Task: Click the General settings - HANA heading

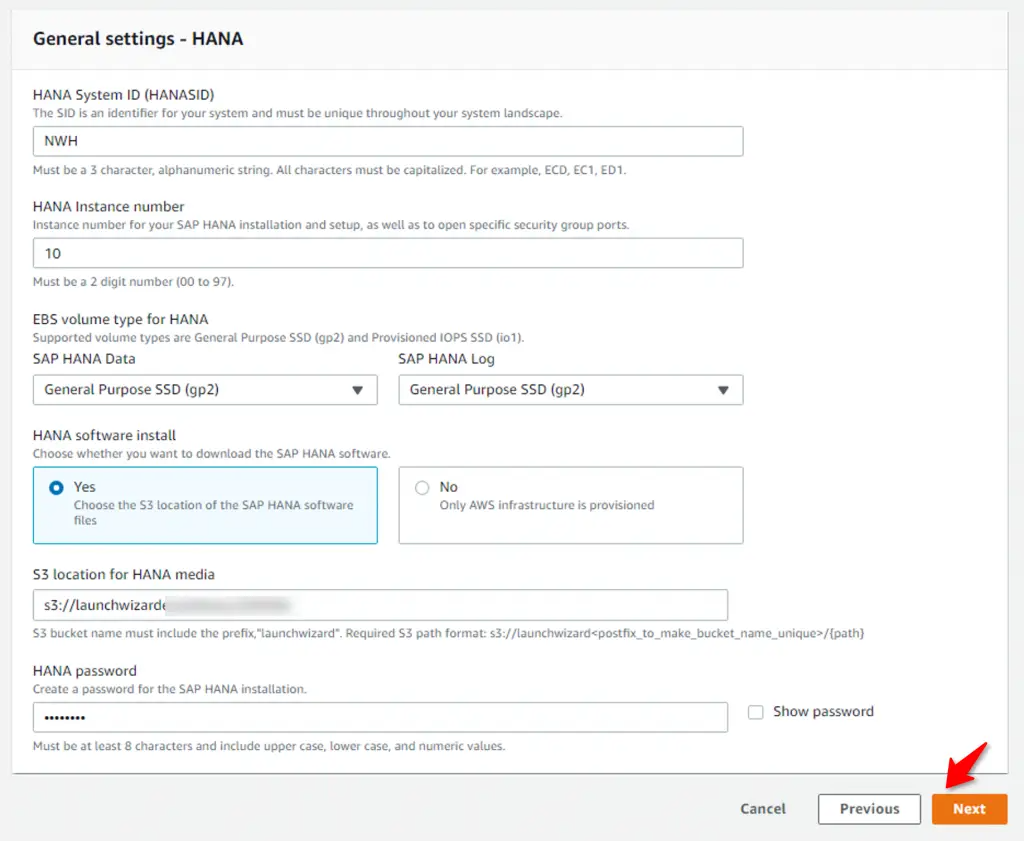Action: [138, 39]
